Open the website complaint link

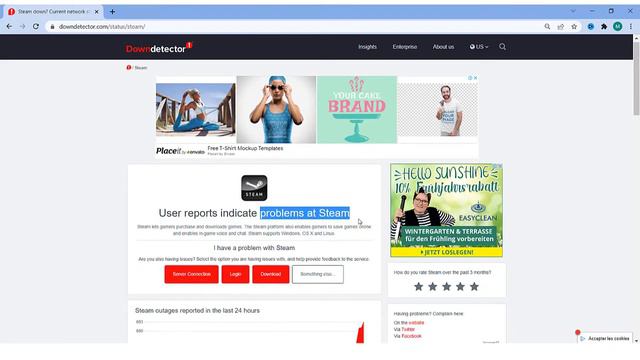click(416, 322)
